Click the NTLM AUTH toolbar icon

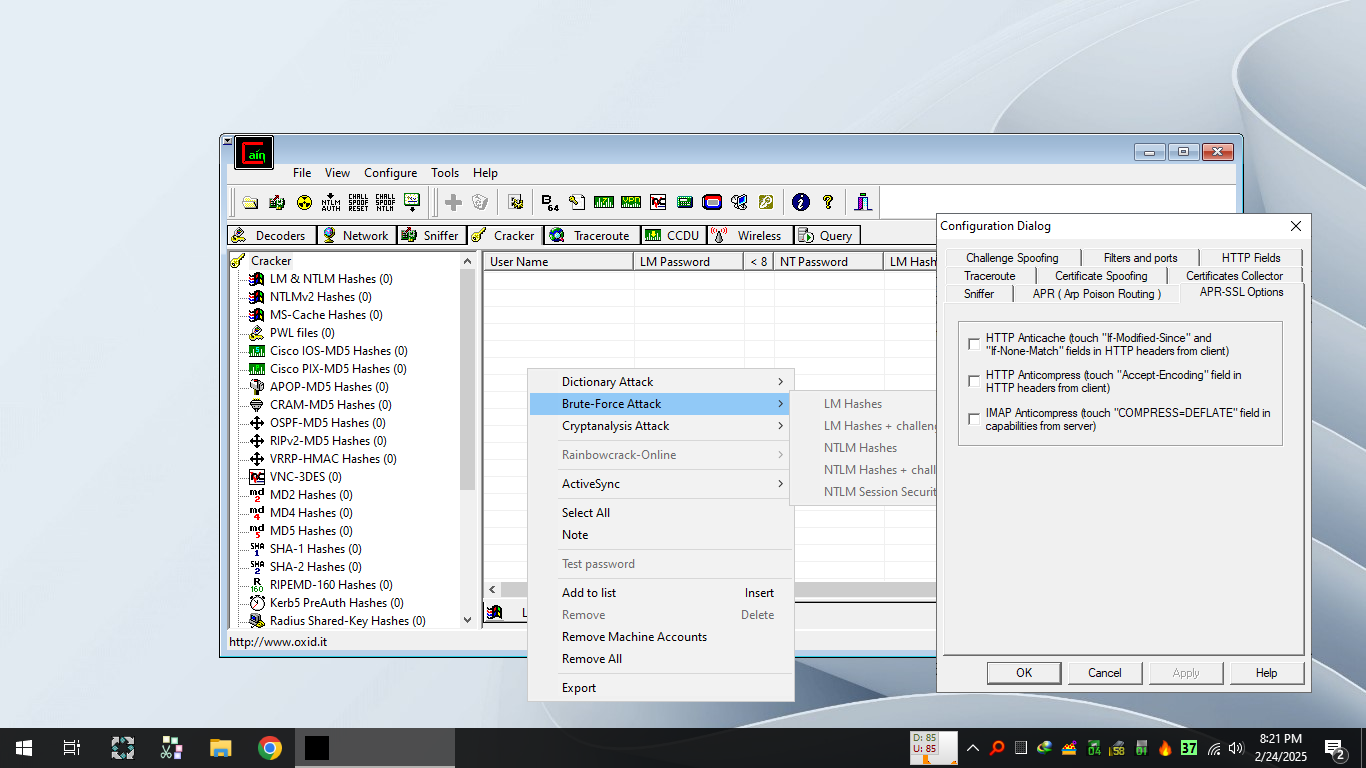331,202
